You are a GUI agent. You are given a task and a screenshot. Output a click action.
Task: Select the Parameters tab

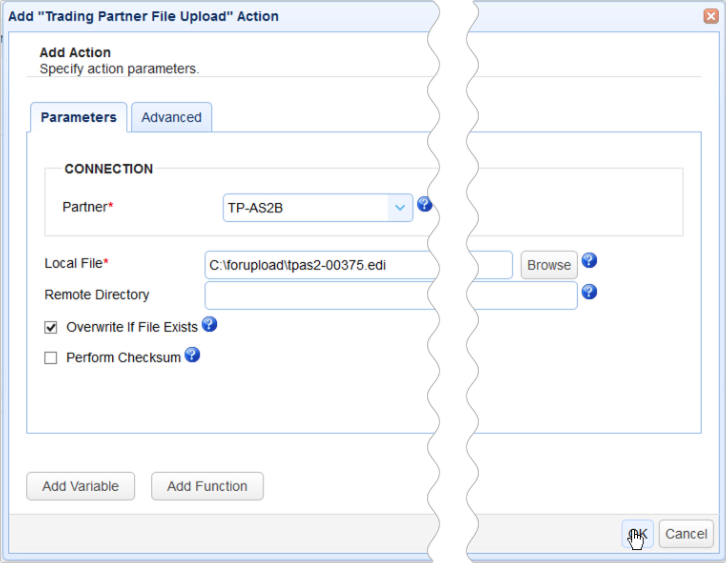pyautogui.click(x=78, y=117)
